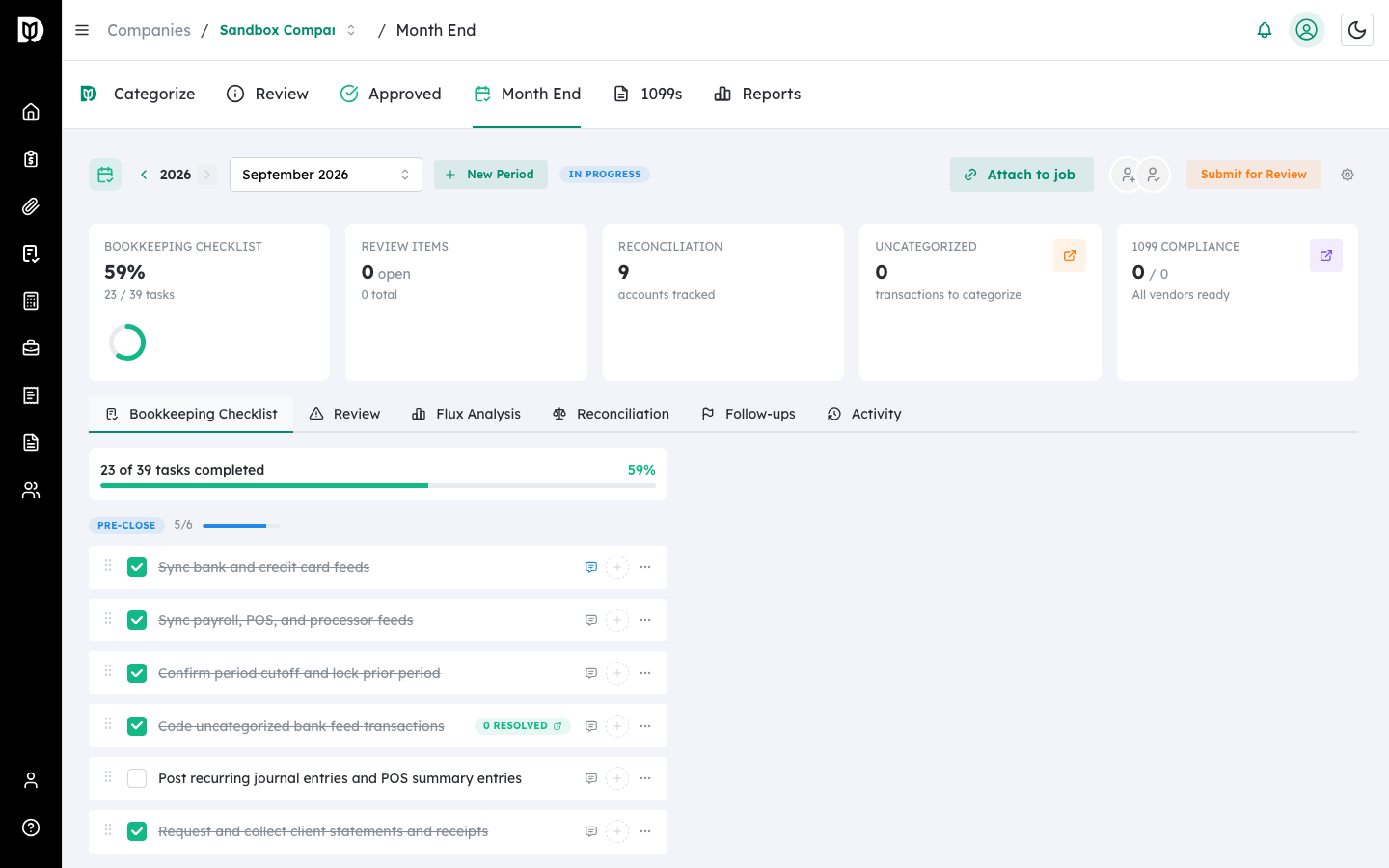This screenshot has width=1389, height=868.
Task: Click the green calendar check icon
Action: pyautogui.click(x=105, y=175)
